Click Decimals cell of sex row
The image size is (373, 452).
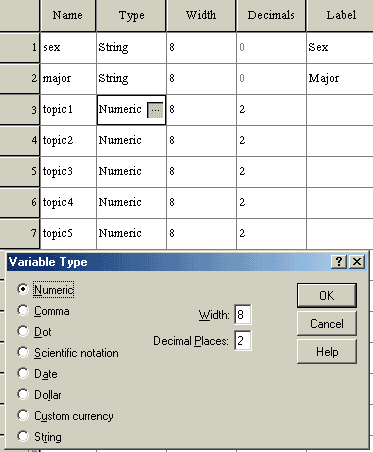(271, 47)
